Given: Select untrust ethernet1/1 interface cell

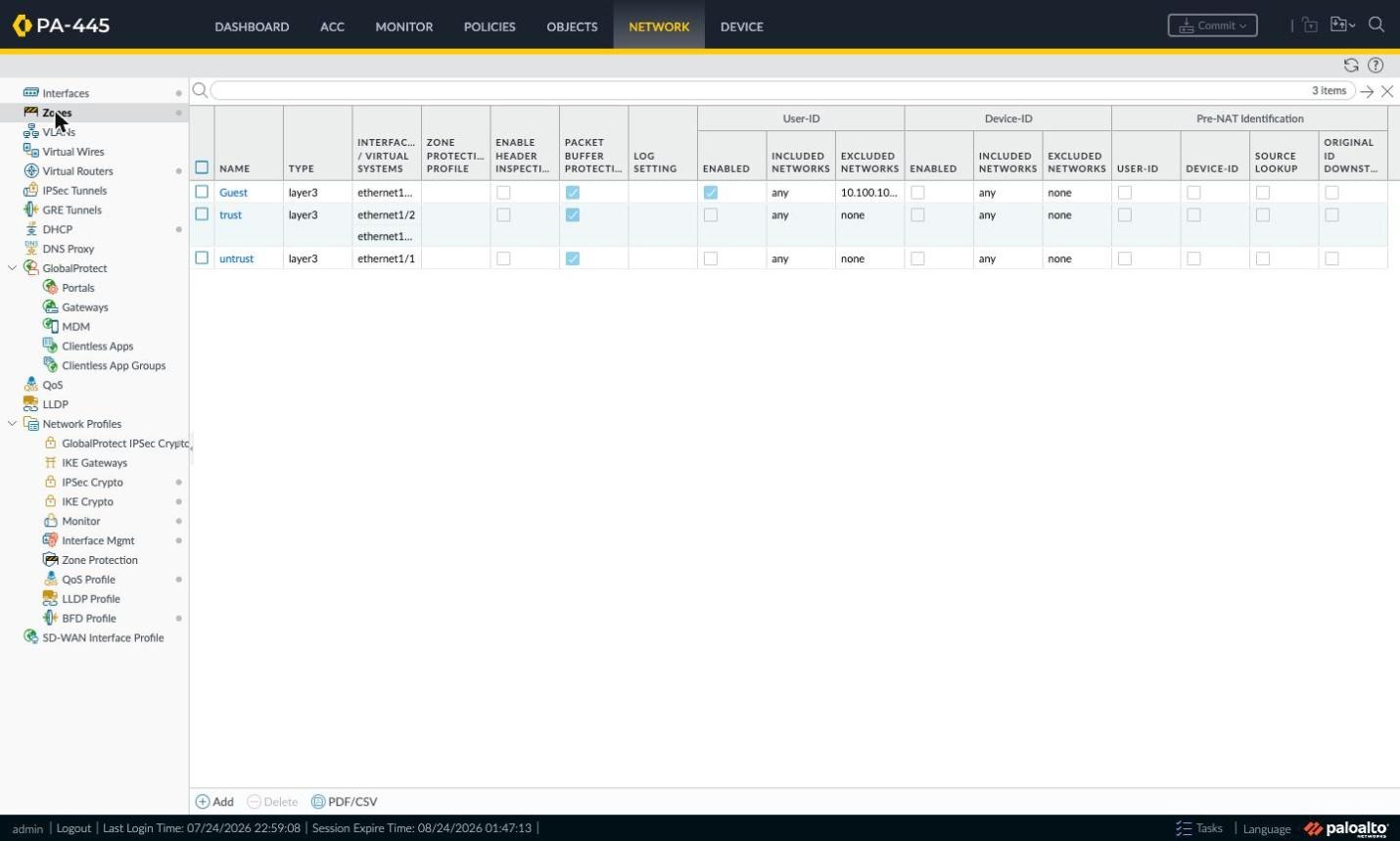Looking at the screenshot, I should point(387,258).
